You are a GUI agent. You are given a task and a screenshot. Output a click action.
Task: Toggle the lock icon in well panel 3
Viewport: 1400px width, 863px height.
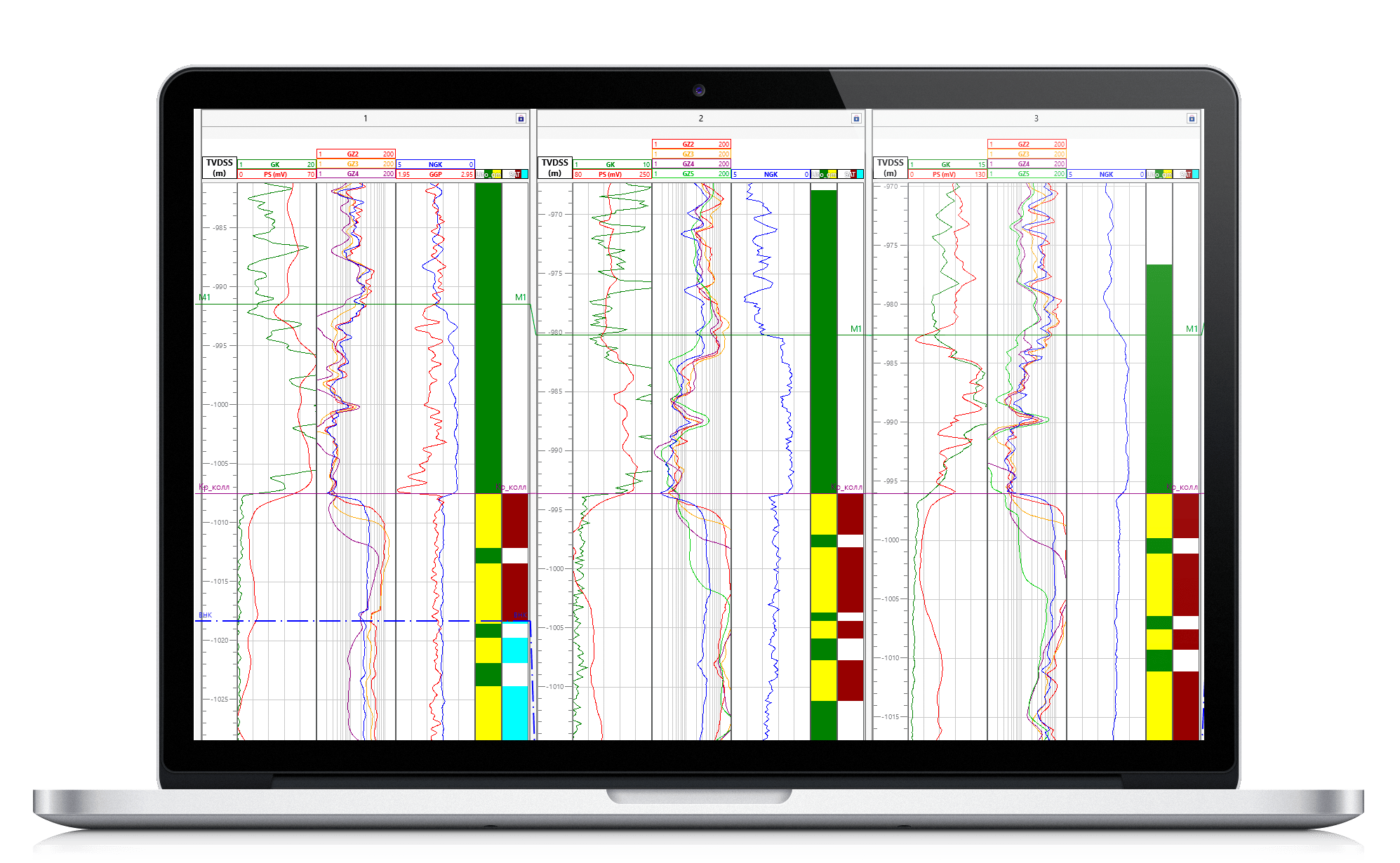click(x=1192, y=119)
